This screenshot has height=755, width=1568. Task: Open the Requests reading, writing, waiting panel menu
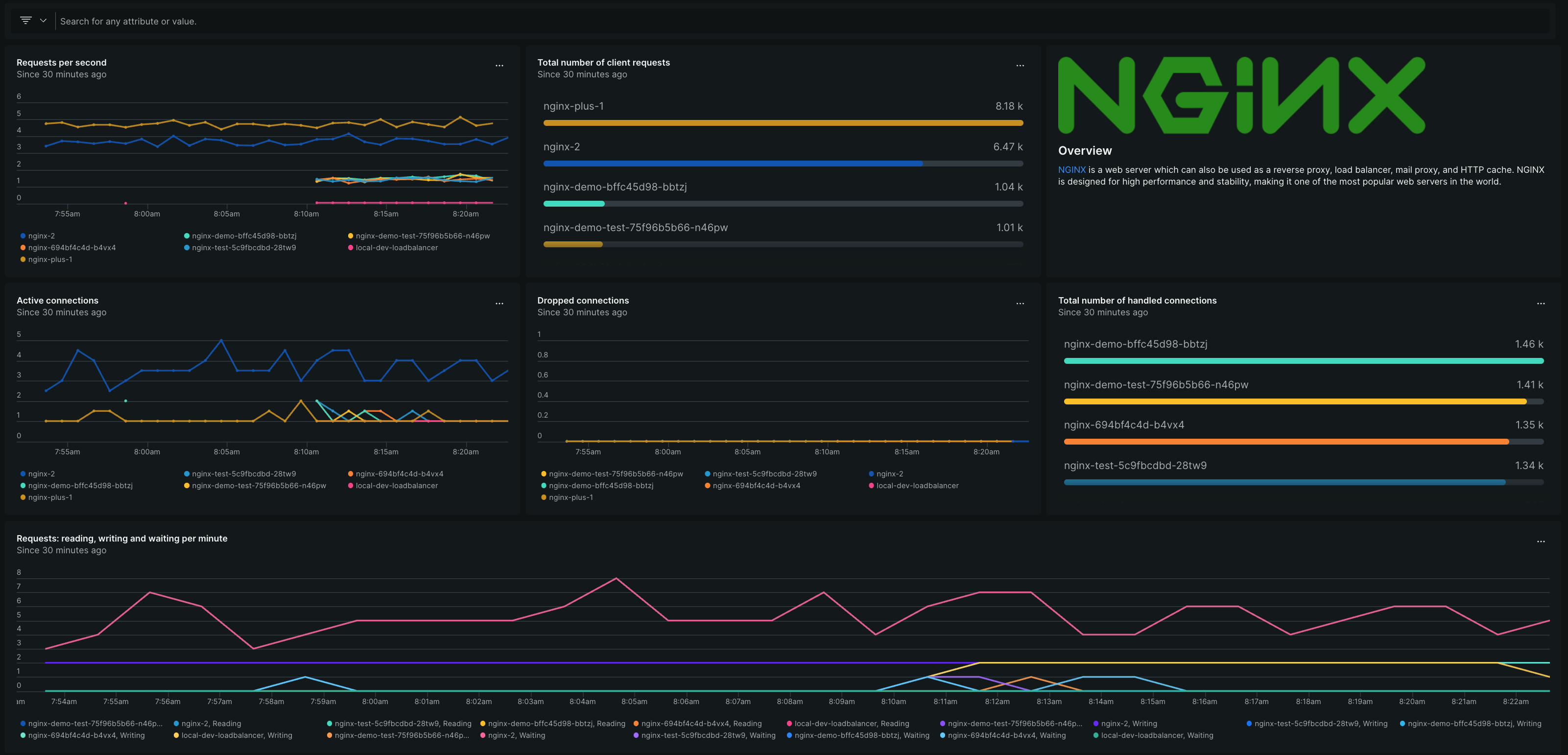click(x=1540, y=541)
